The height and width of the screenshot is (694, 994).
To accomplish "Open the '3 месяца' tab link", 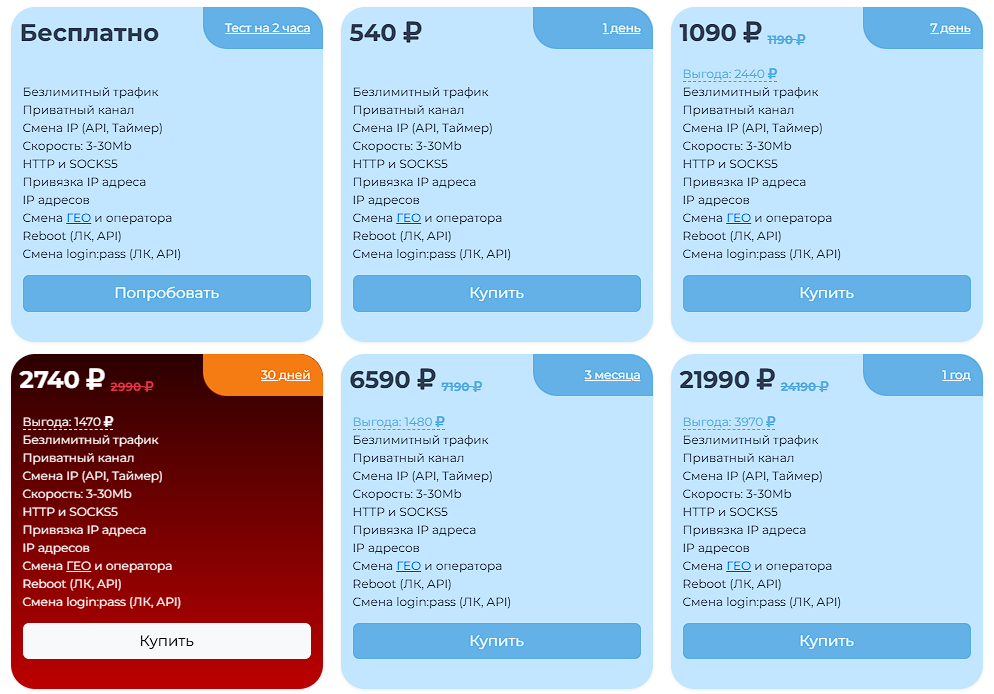I will click(x=612, y=375).
